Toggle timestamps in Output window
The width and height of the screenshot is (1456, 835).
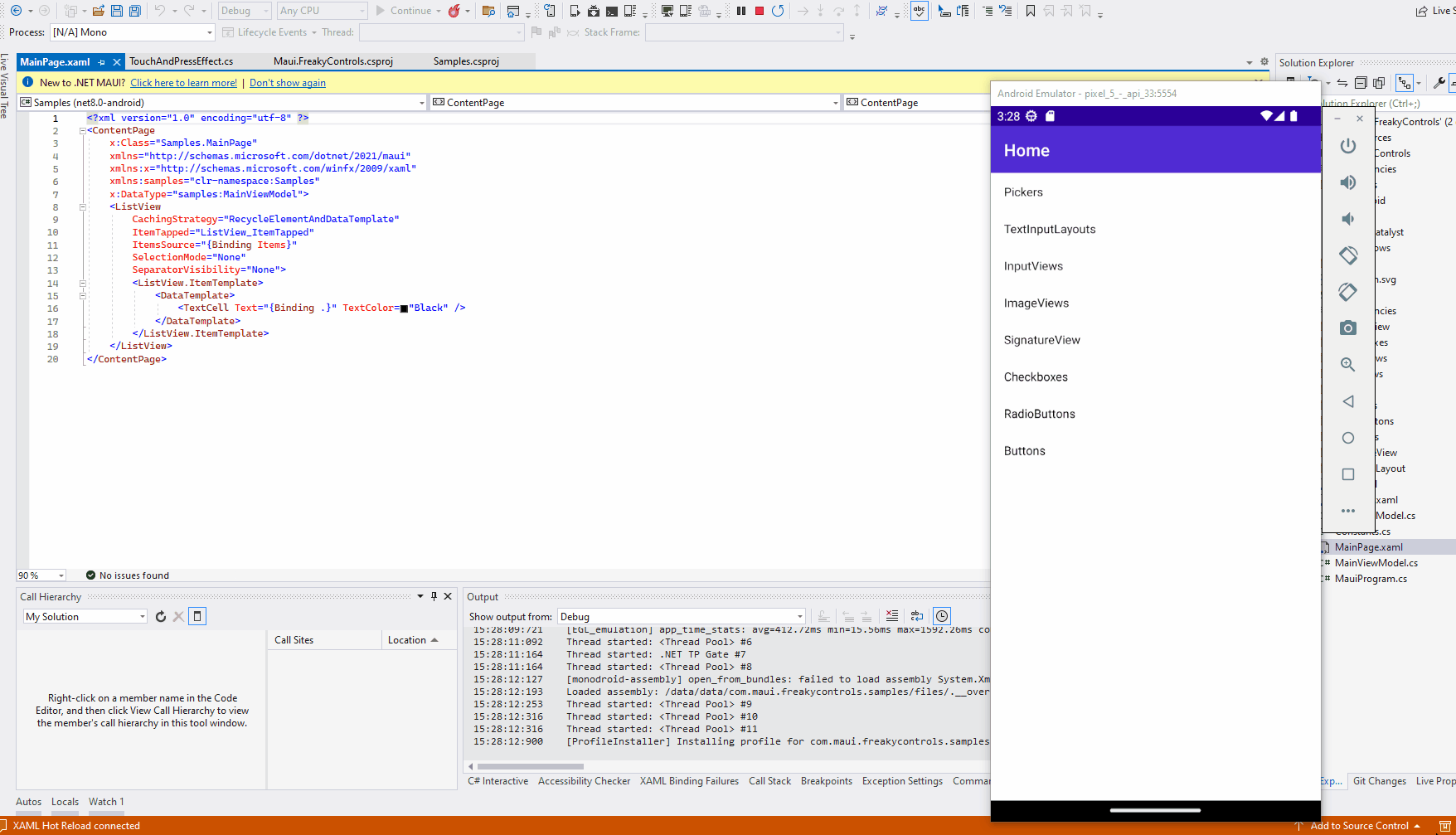coord(941,615)
